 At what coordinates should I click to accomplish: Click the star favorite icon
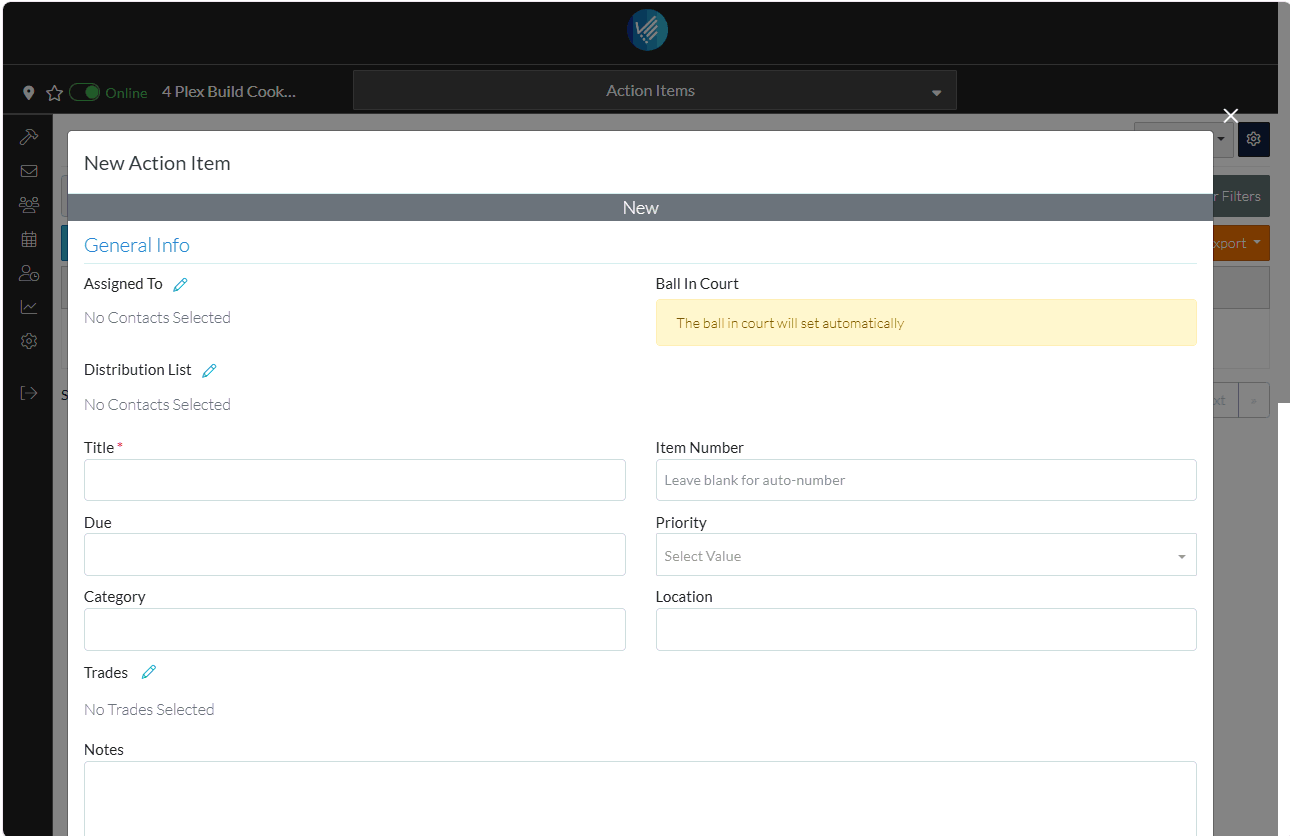click(55, 93)
